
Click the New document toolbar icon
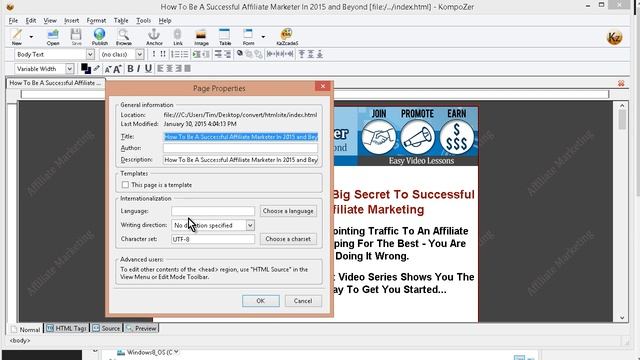16,36
